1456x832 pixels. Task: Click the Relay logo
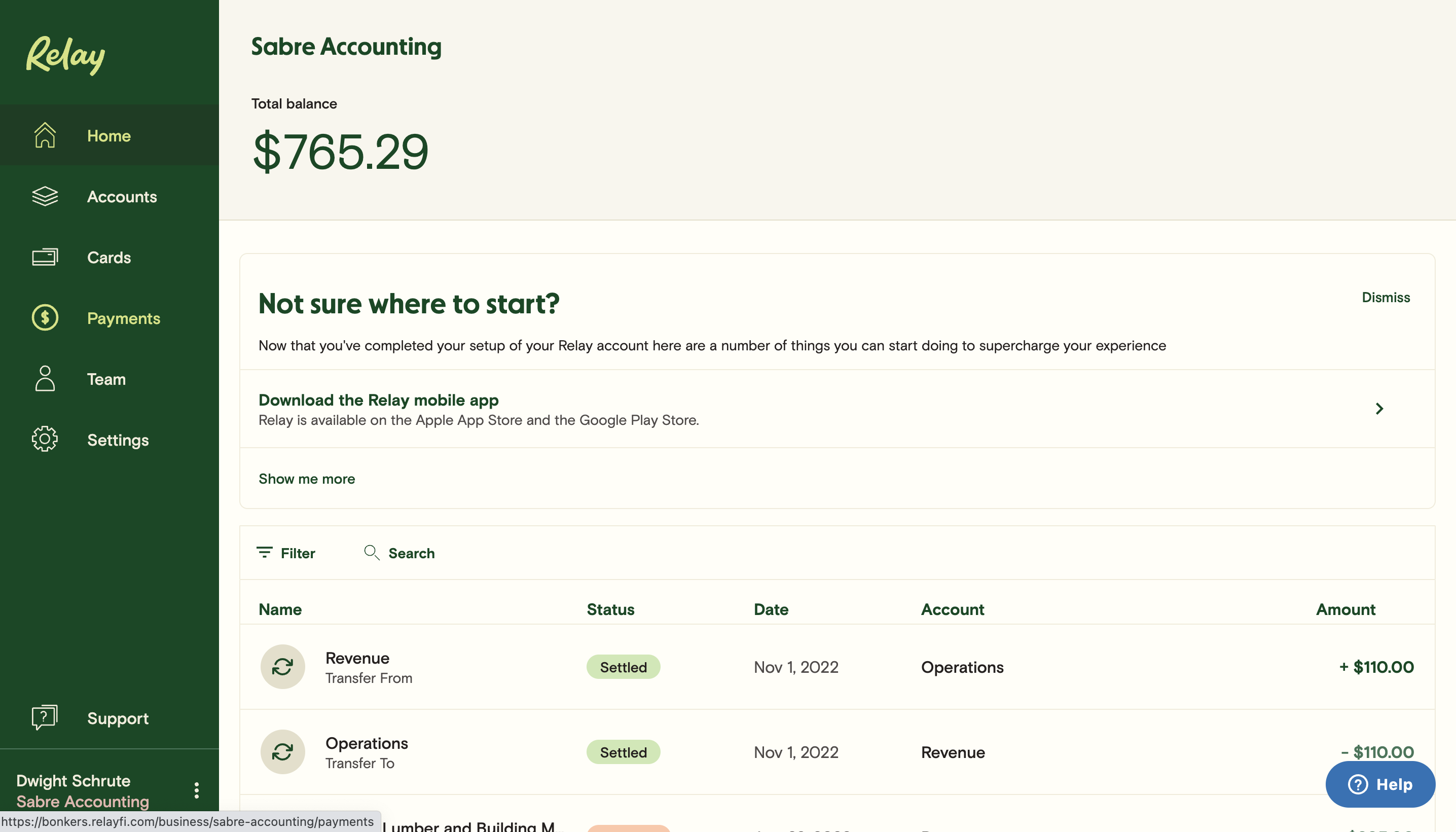tap(65, 55)
